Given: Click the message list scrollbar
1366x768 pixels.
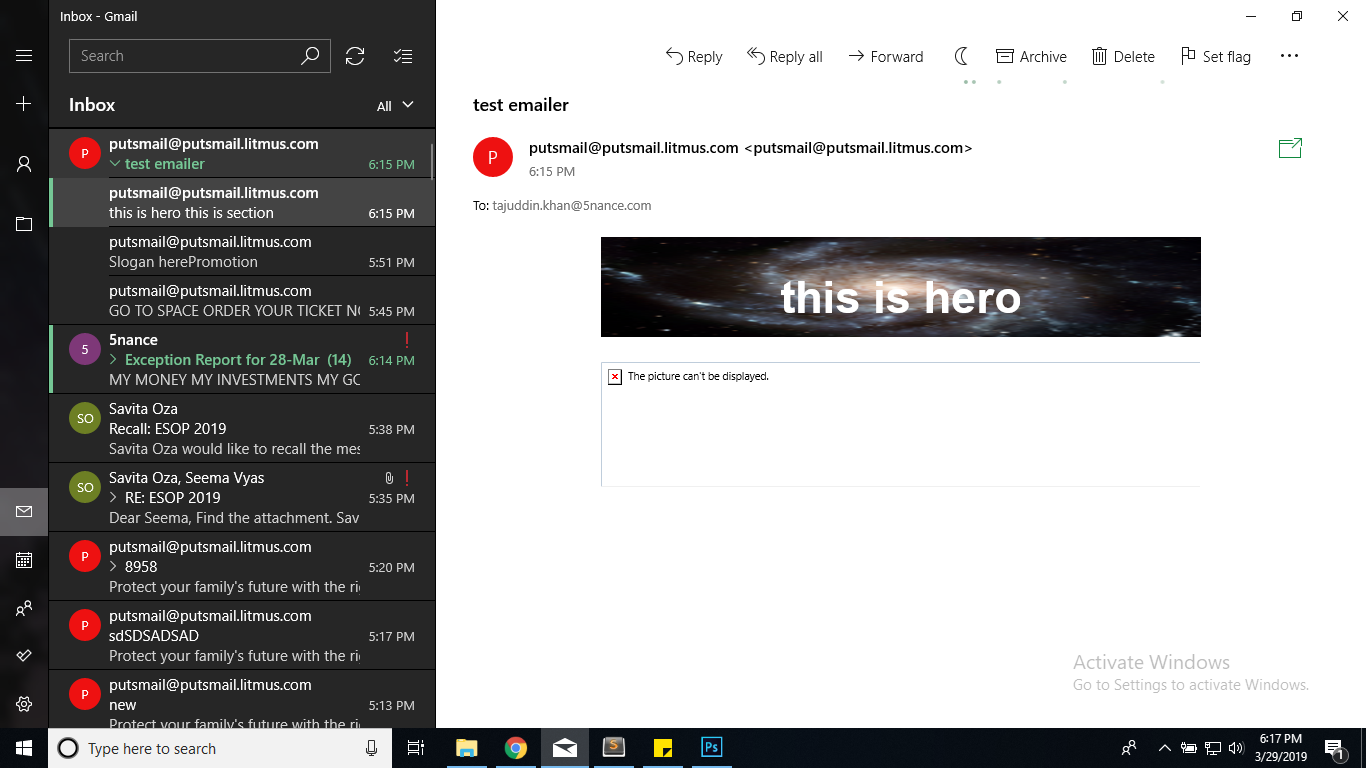Looking at the screenshot, I should click(432, 160).
